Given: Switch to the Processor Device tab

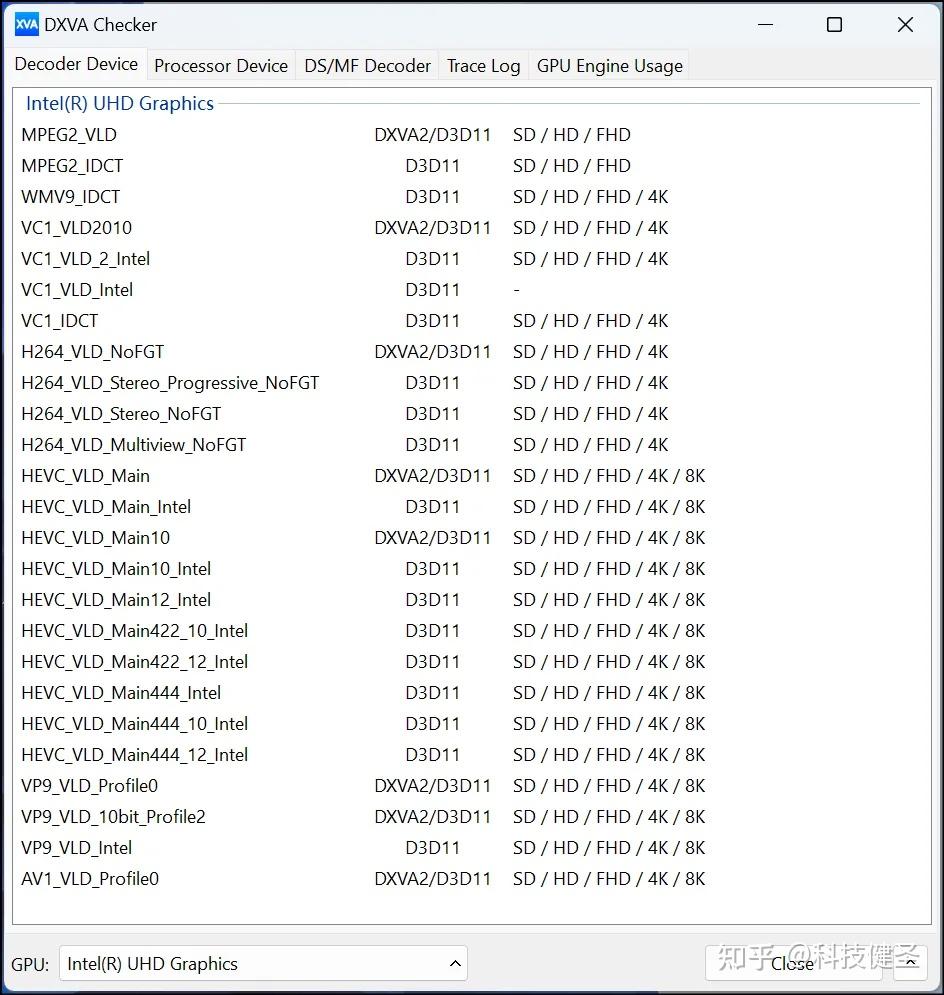Looking at the screenshot, I should click(221, 65).
